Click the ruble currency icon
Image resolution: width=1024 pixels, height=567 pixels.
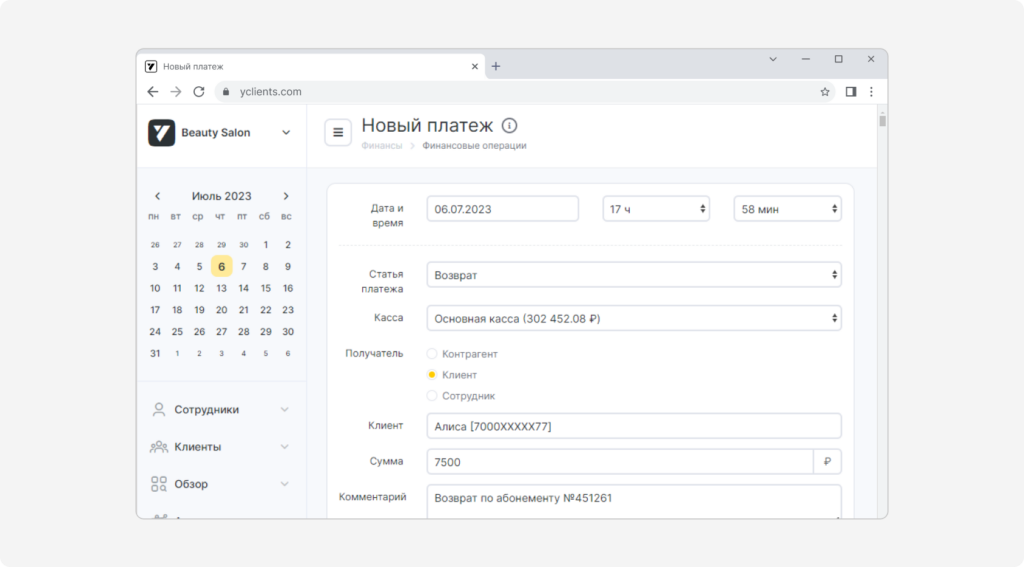click(x=827, y=462)
